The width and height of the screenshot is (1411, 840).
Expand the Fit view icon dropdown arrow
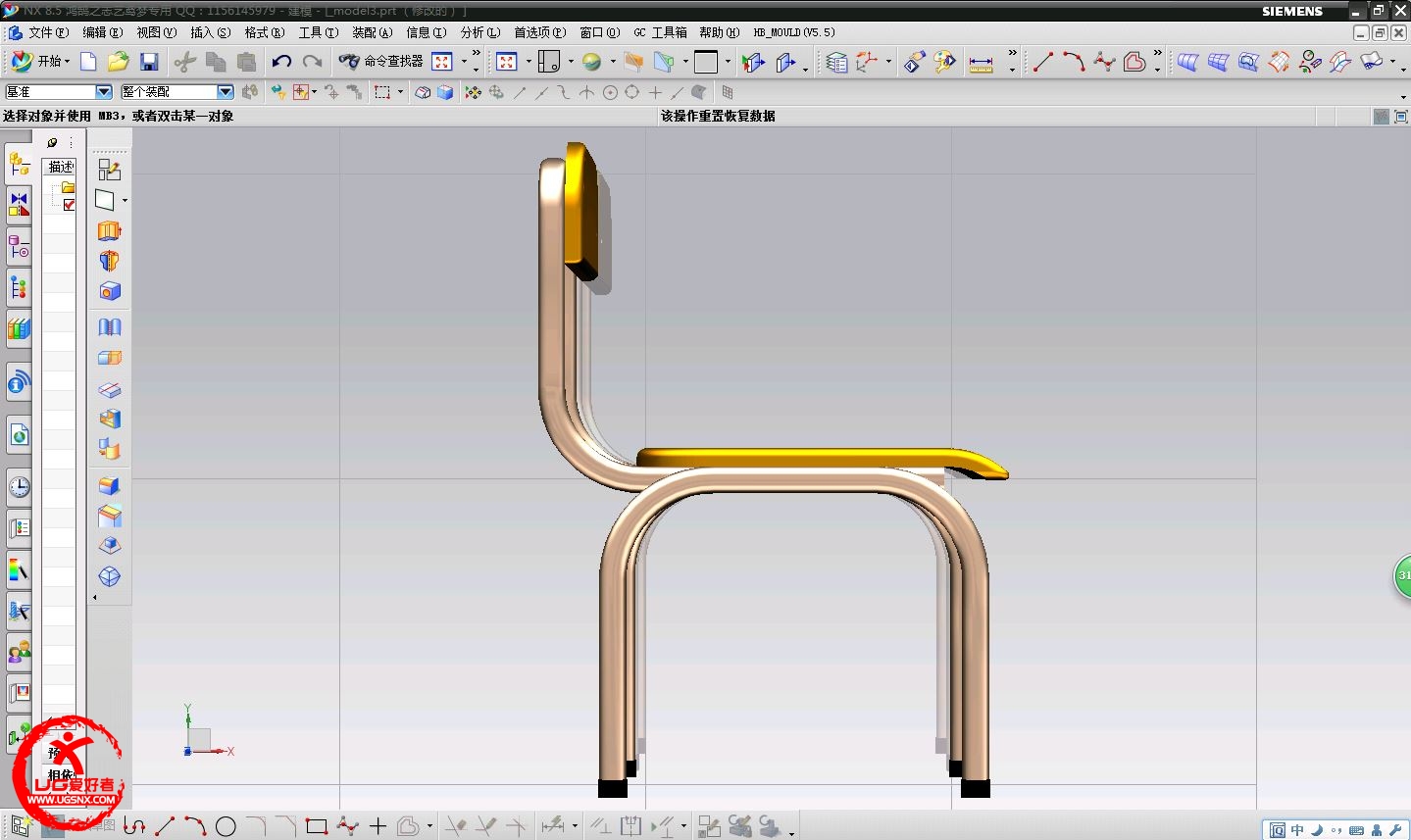pyautogui.click(x=464, y=62)
